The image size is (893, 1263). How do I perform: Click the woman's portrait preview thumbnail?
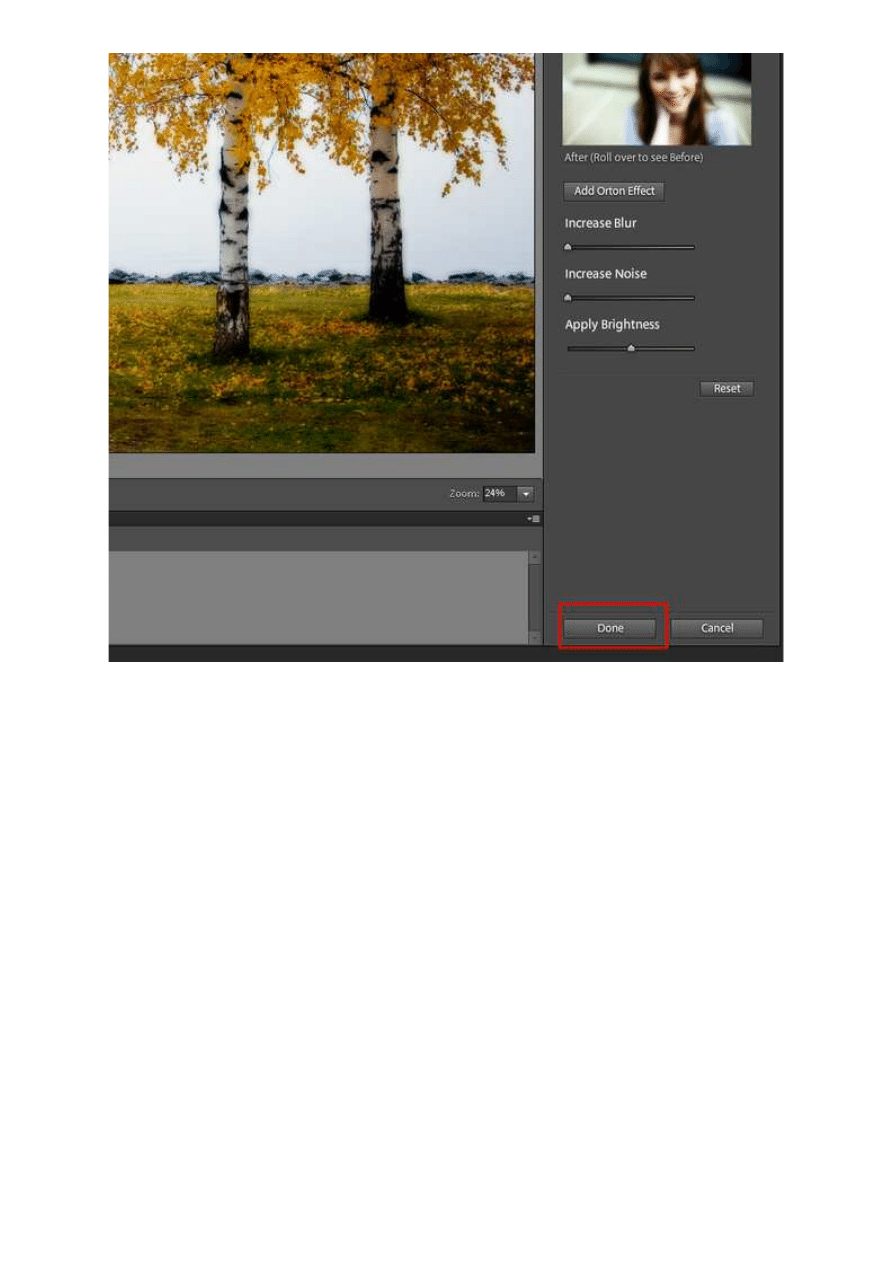[x=657, y=99]
